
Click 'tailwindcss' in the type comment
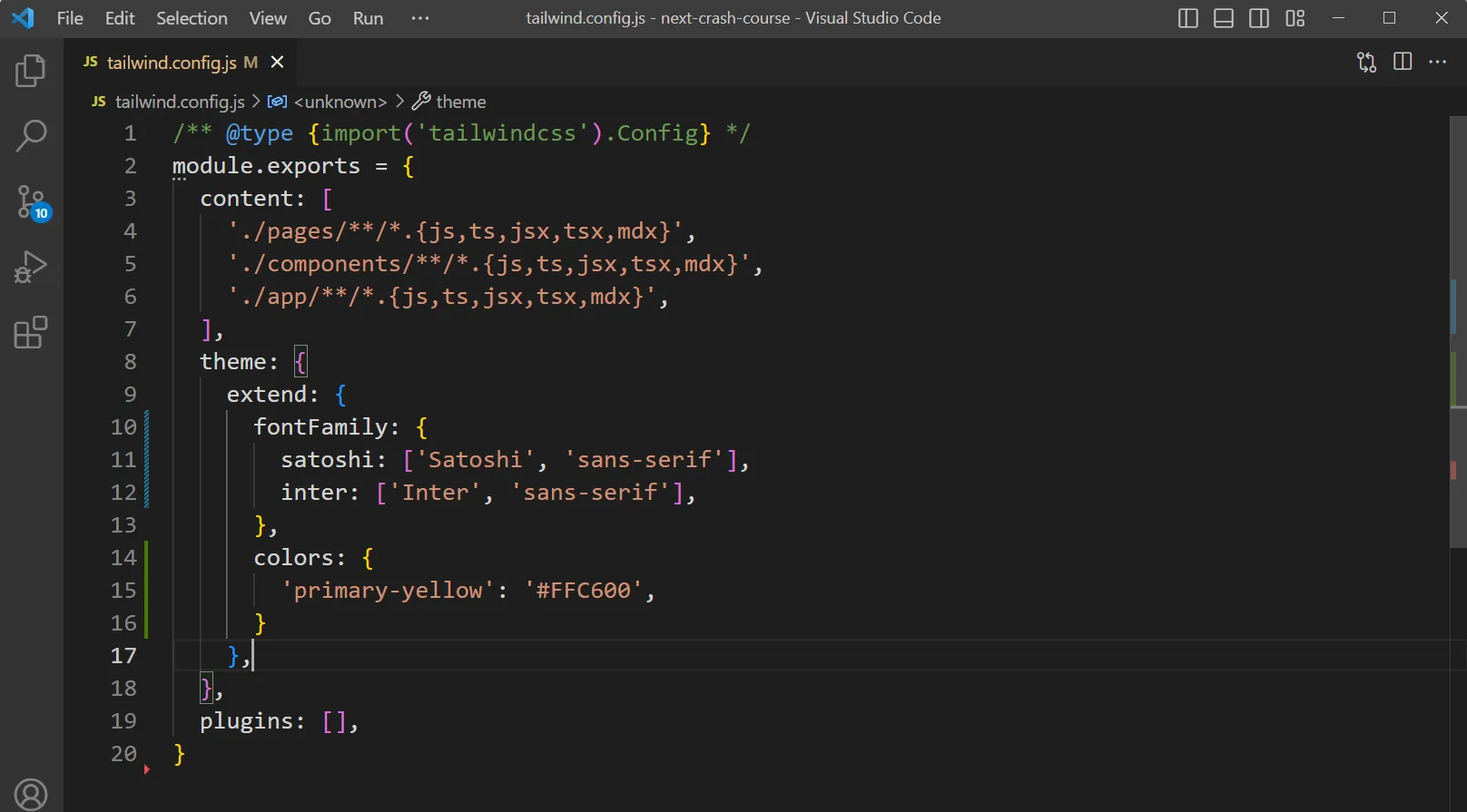[502, 133]
